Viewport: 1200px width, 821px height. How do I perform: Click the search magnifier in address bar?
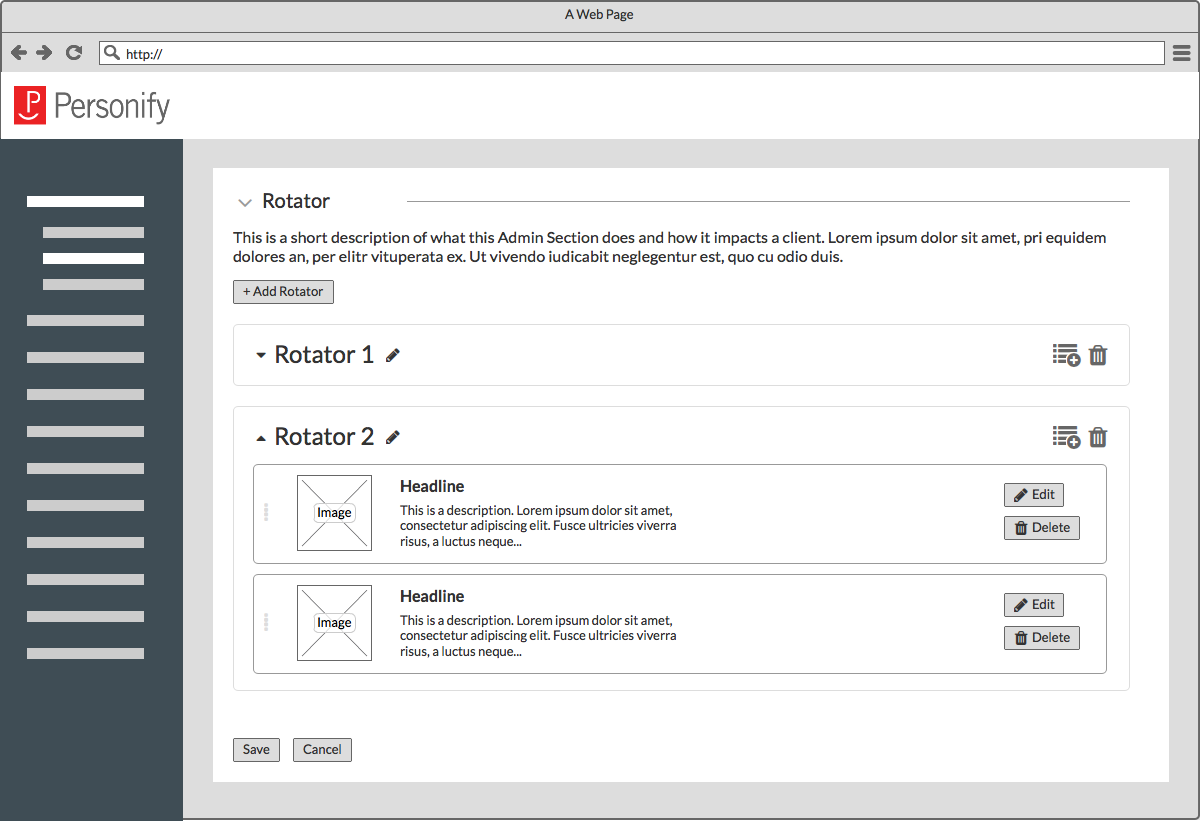(x=112, y=53)
